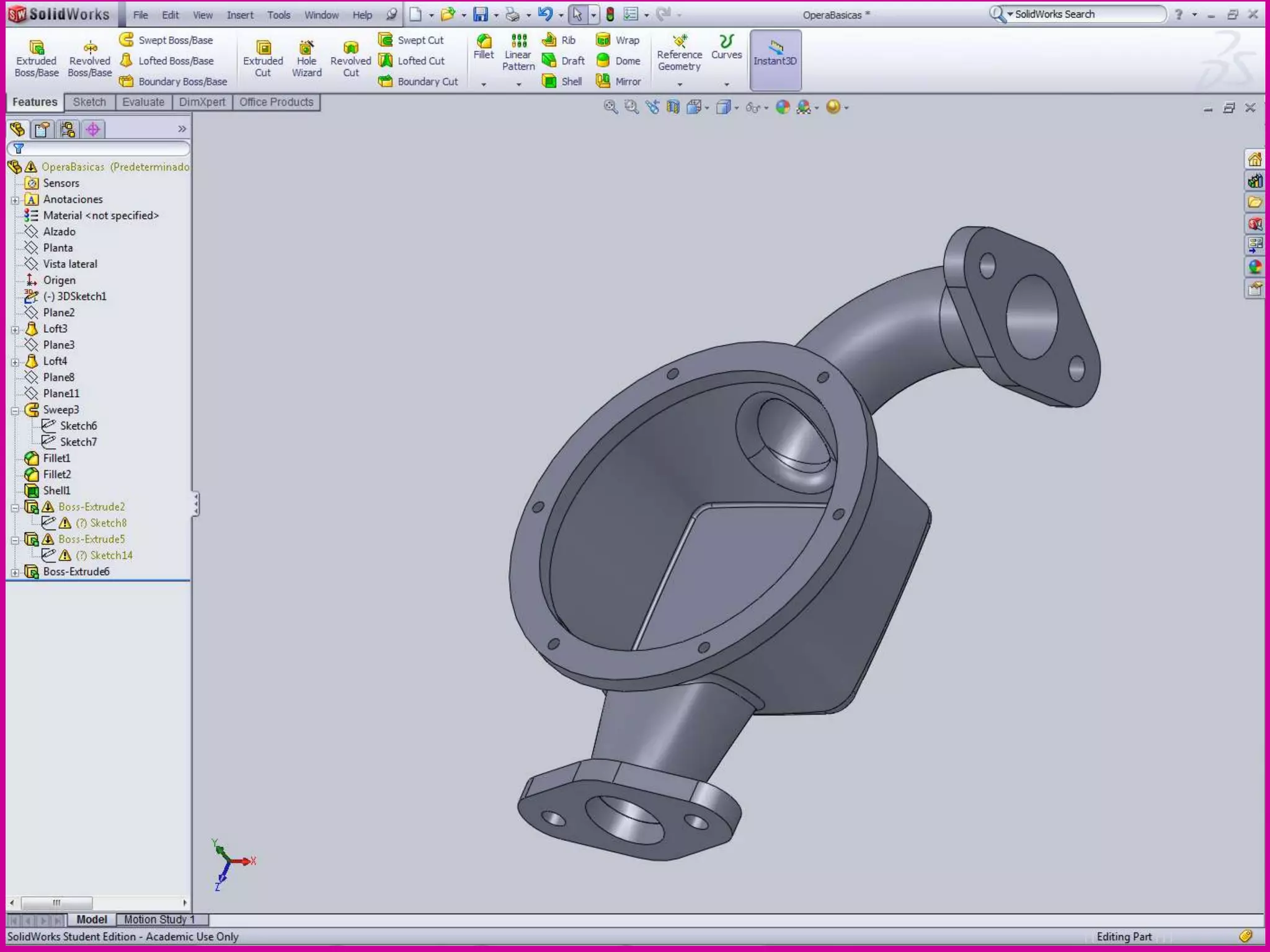Click the Edit Appearance color ball icon
This screenshot has height=952, width=1270.
click(783, 107)
